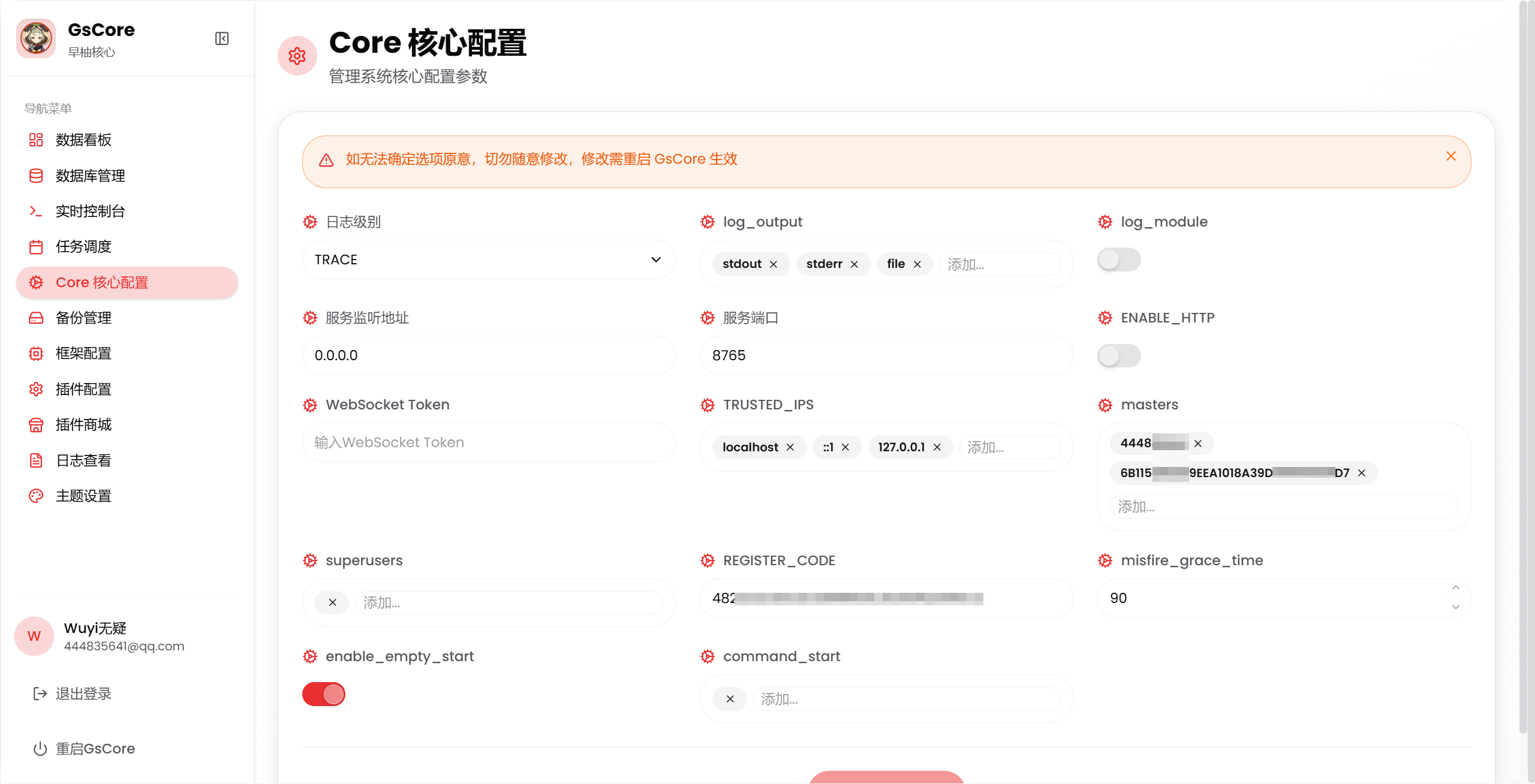The height and width of the screenshot is (784, 1535).
Task: Dismiss the orange warning banner
Action: point(1451,156)
